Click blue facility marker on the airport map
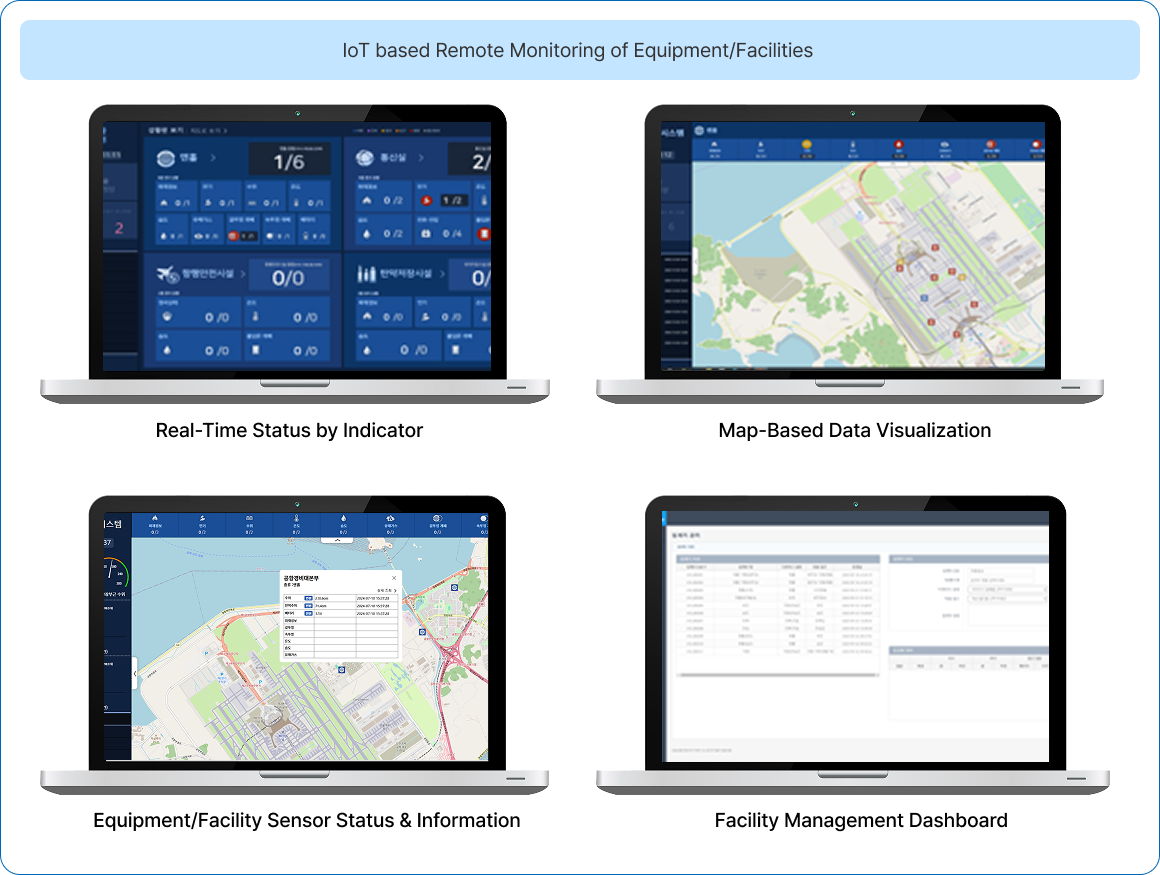Viewport: 1160px width, 875px height. coord(924,298)
